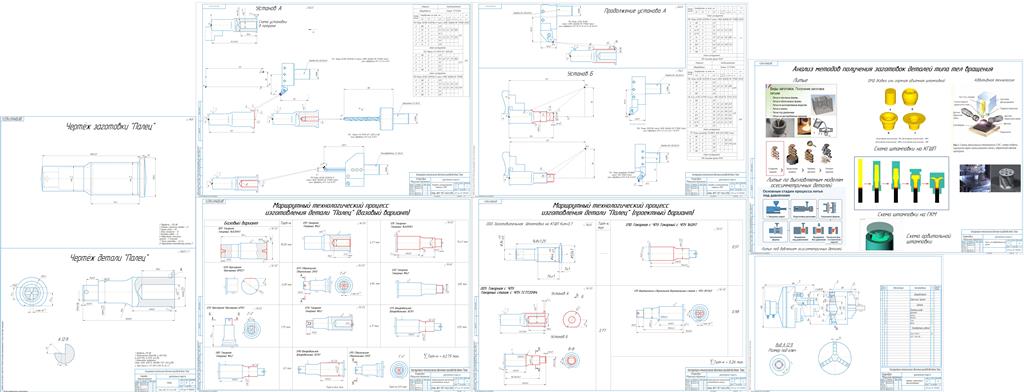Click the "Чертёж заготовки Палец" title

[x=110, y=127]
